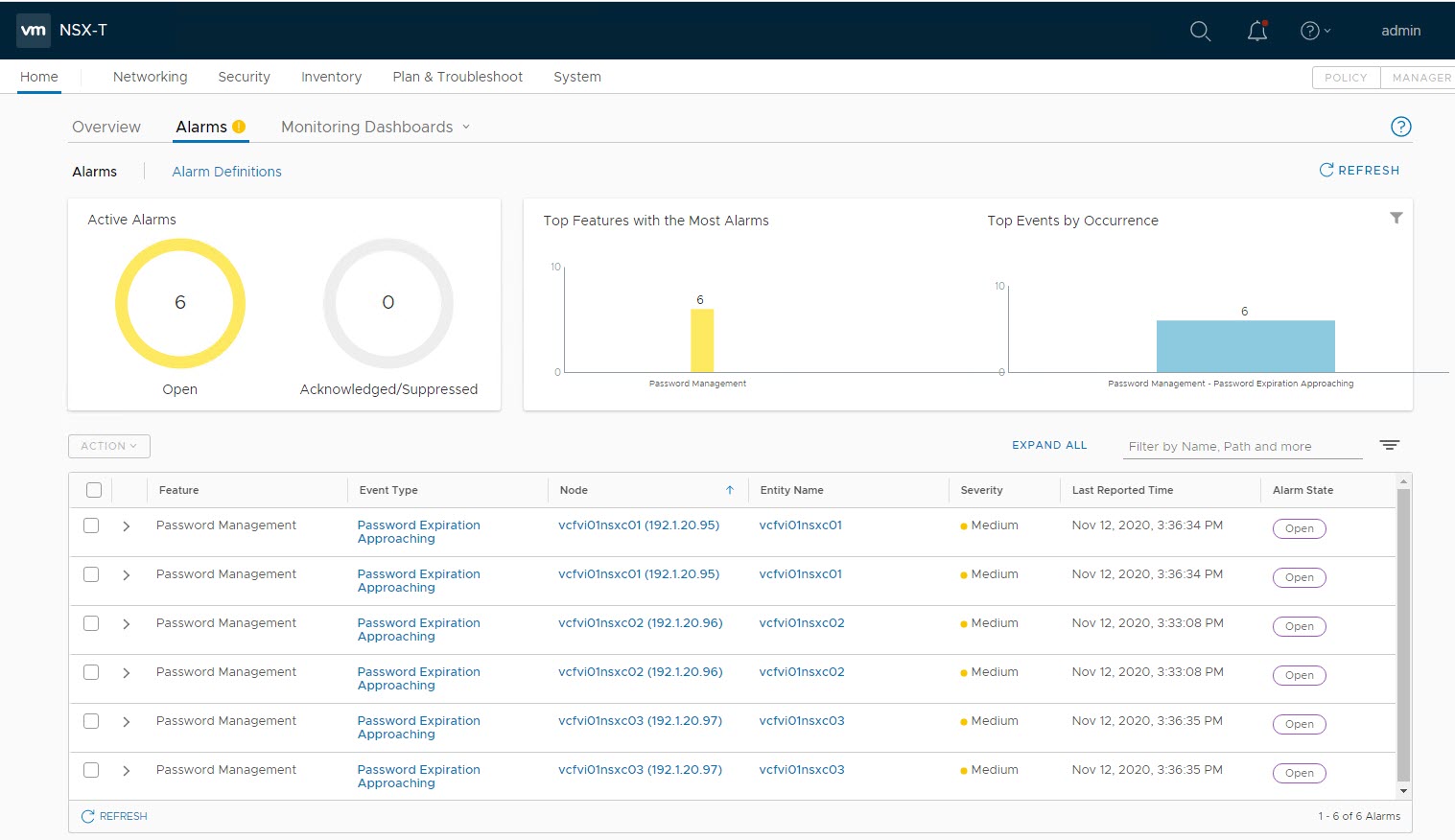This screenshot has width=1455, height=840.
Task: Expand the first vcfvi01nsxc02 alarm row
Action: click(x=126, y=624)
